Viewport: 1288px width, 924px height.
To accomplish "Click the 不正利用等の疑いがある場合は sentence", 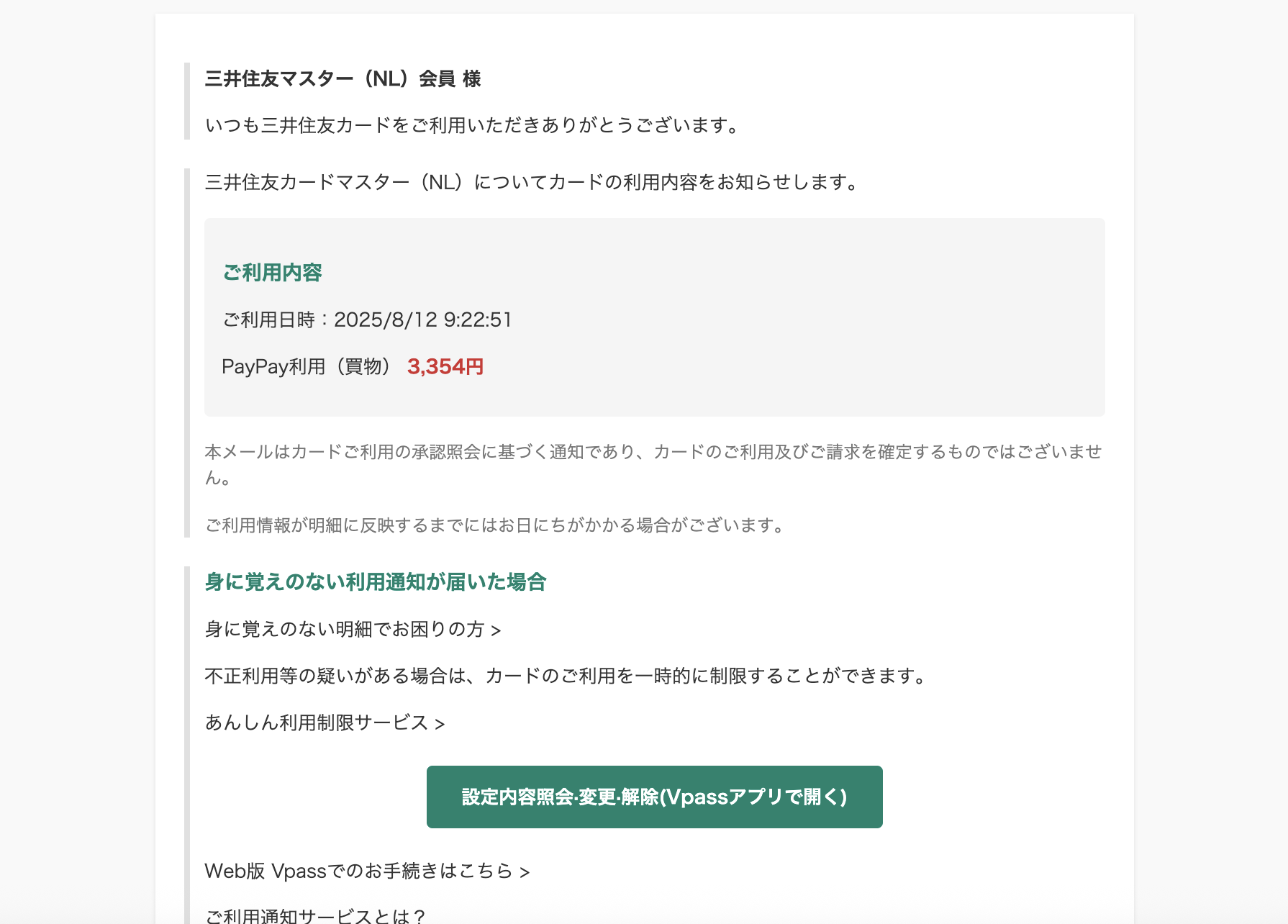I will (566, 676).
